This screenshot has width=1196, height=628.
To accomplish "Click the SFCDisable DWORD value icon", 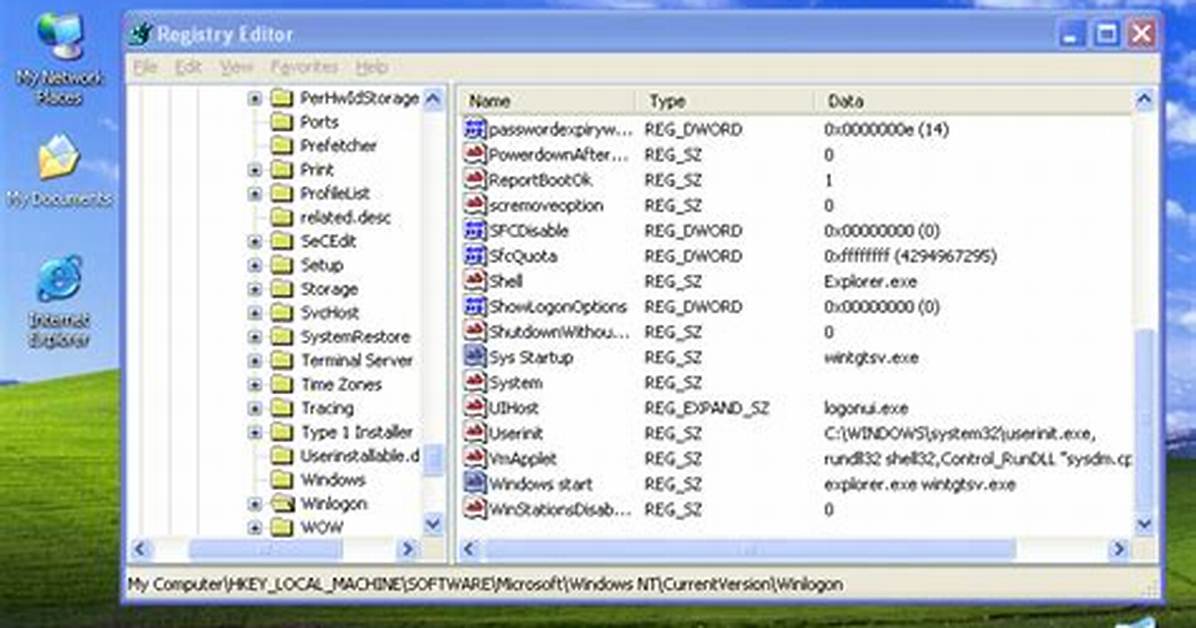I will [x=474, y=230].
